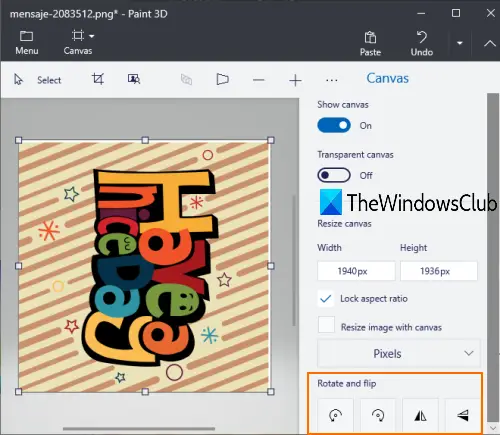Open the Pixels unit dropdown

point(399,353)
